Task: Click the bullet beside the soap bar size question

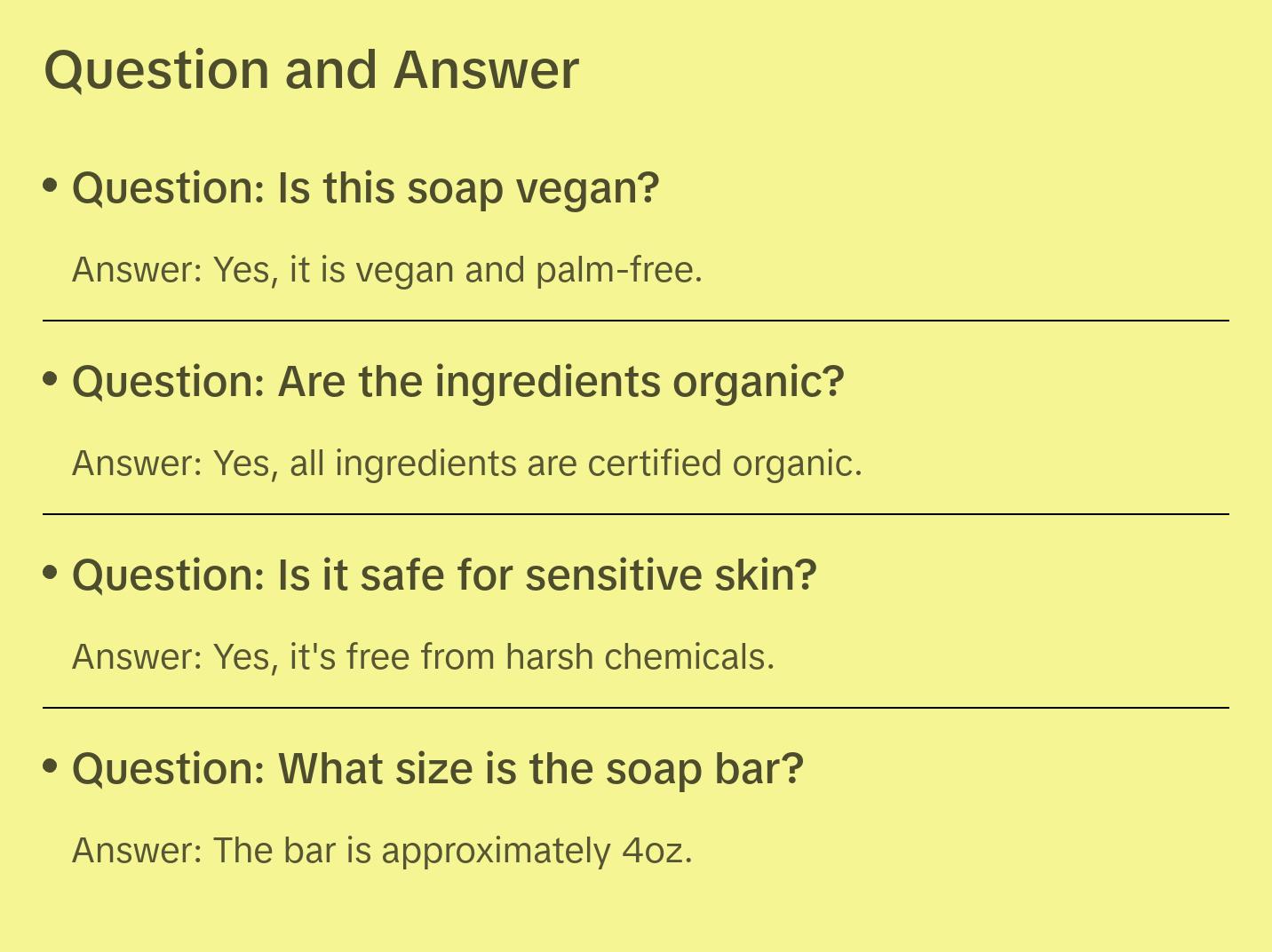Action: tap(51, 766)
